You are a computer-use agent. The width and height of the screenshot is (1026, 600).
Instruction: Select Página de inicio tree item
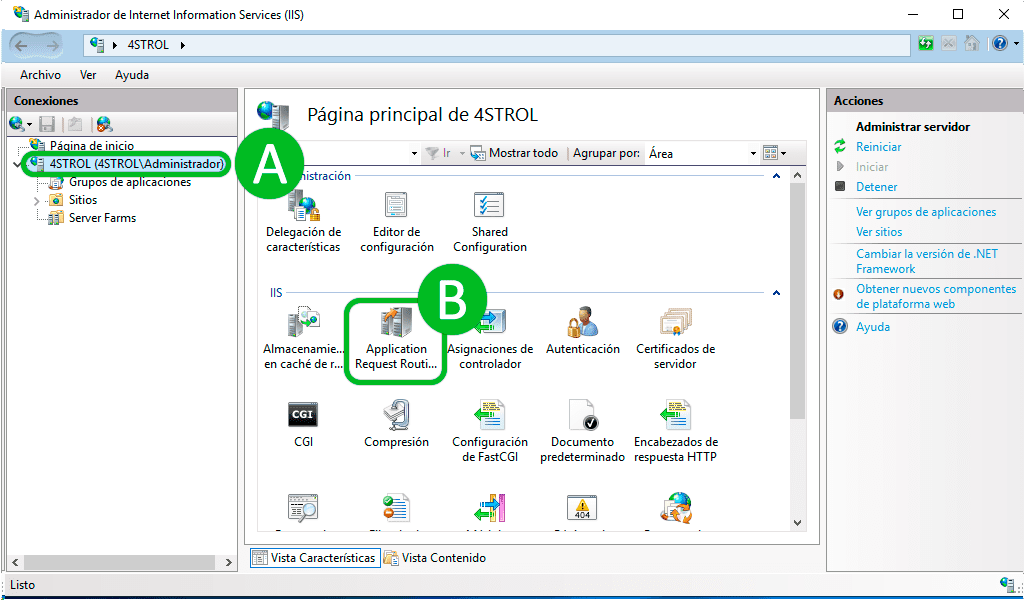click(92, 146)
